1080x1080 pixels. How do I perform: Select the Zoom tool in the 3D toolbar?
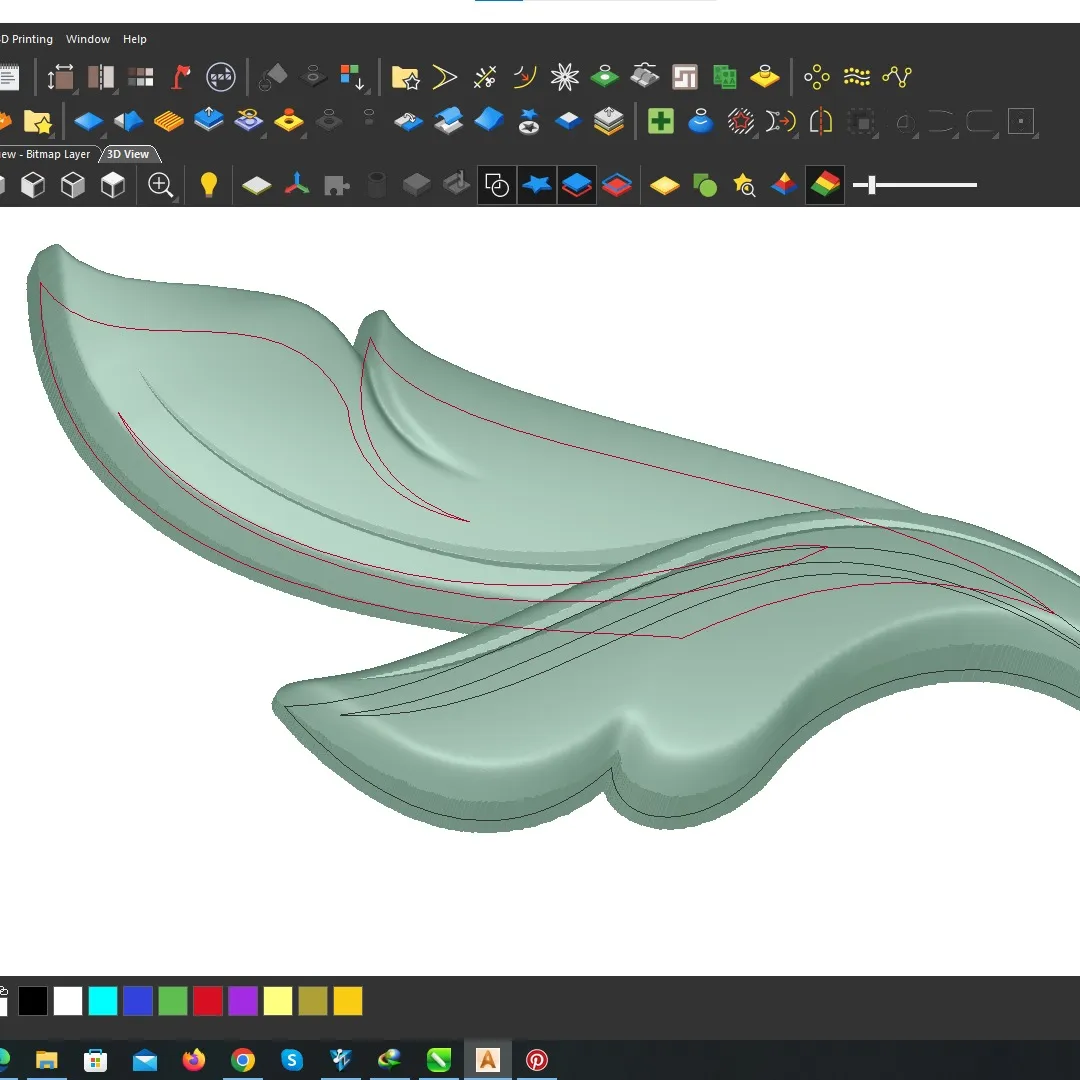pos(160,185)
